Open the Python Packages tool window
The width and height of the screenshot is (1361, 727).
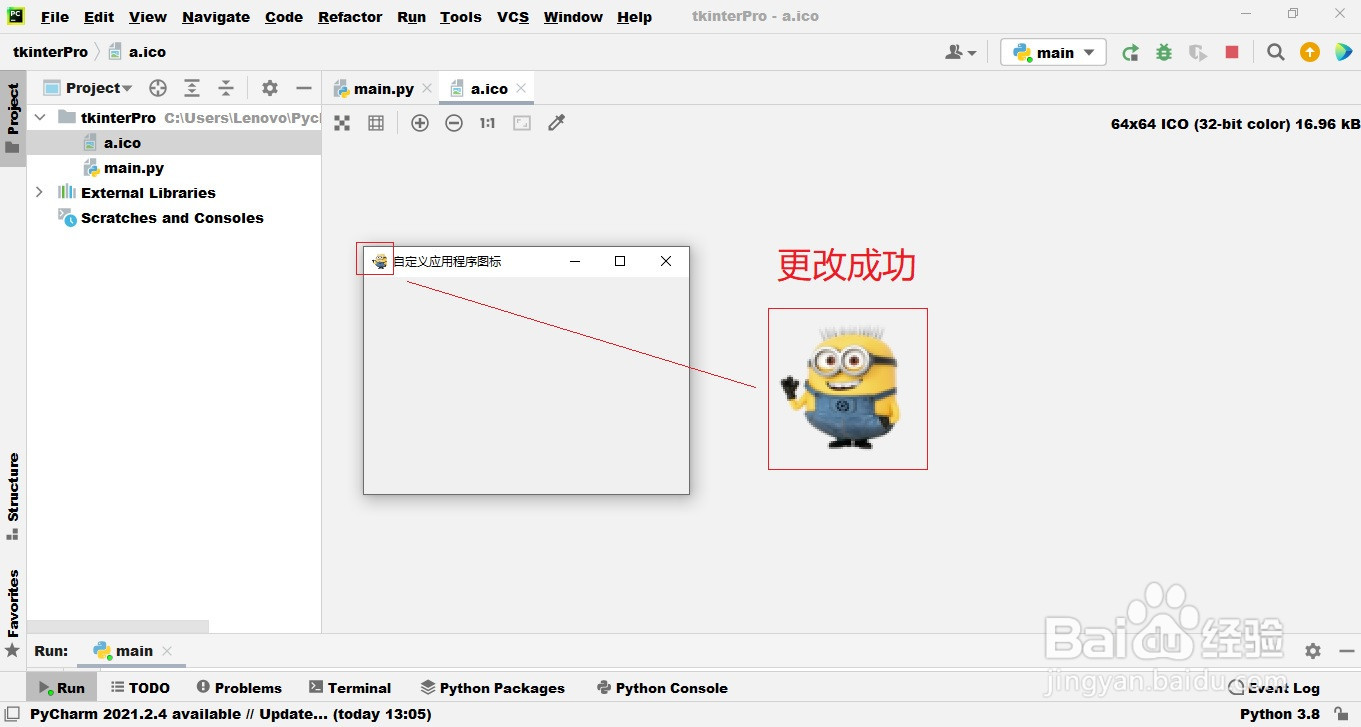[492, 688]
